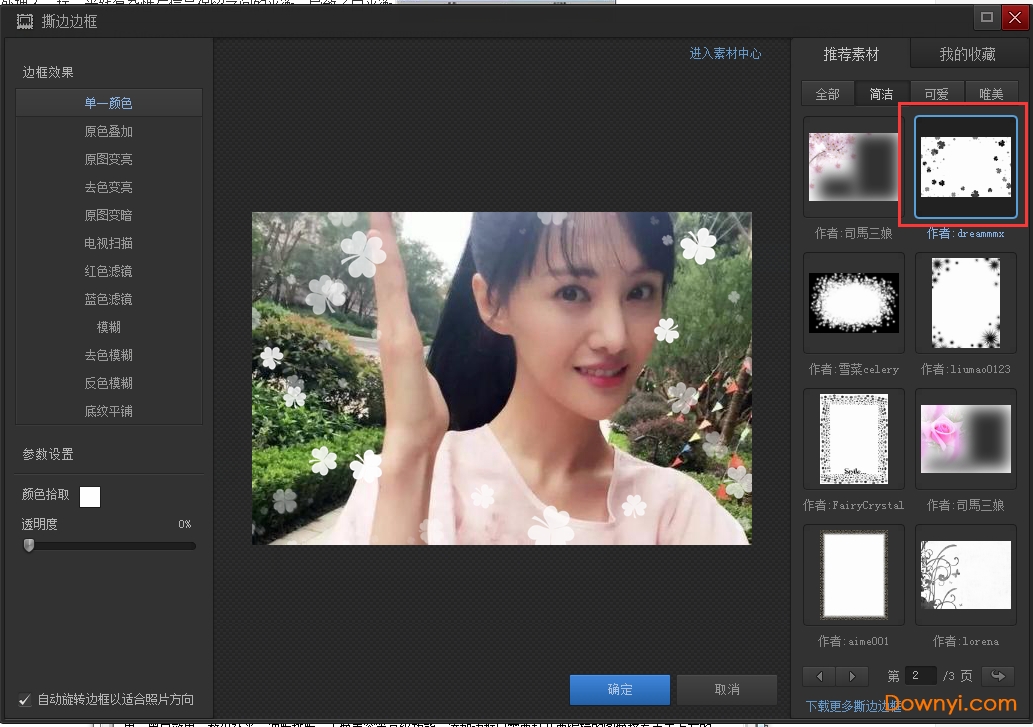Image resolution: width=1033 pixels, height=727 pixels.
Task: Select the clover border by dreammmx
Action: [x=965, y=167]
